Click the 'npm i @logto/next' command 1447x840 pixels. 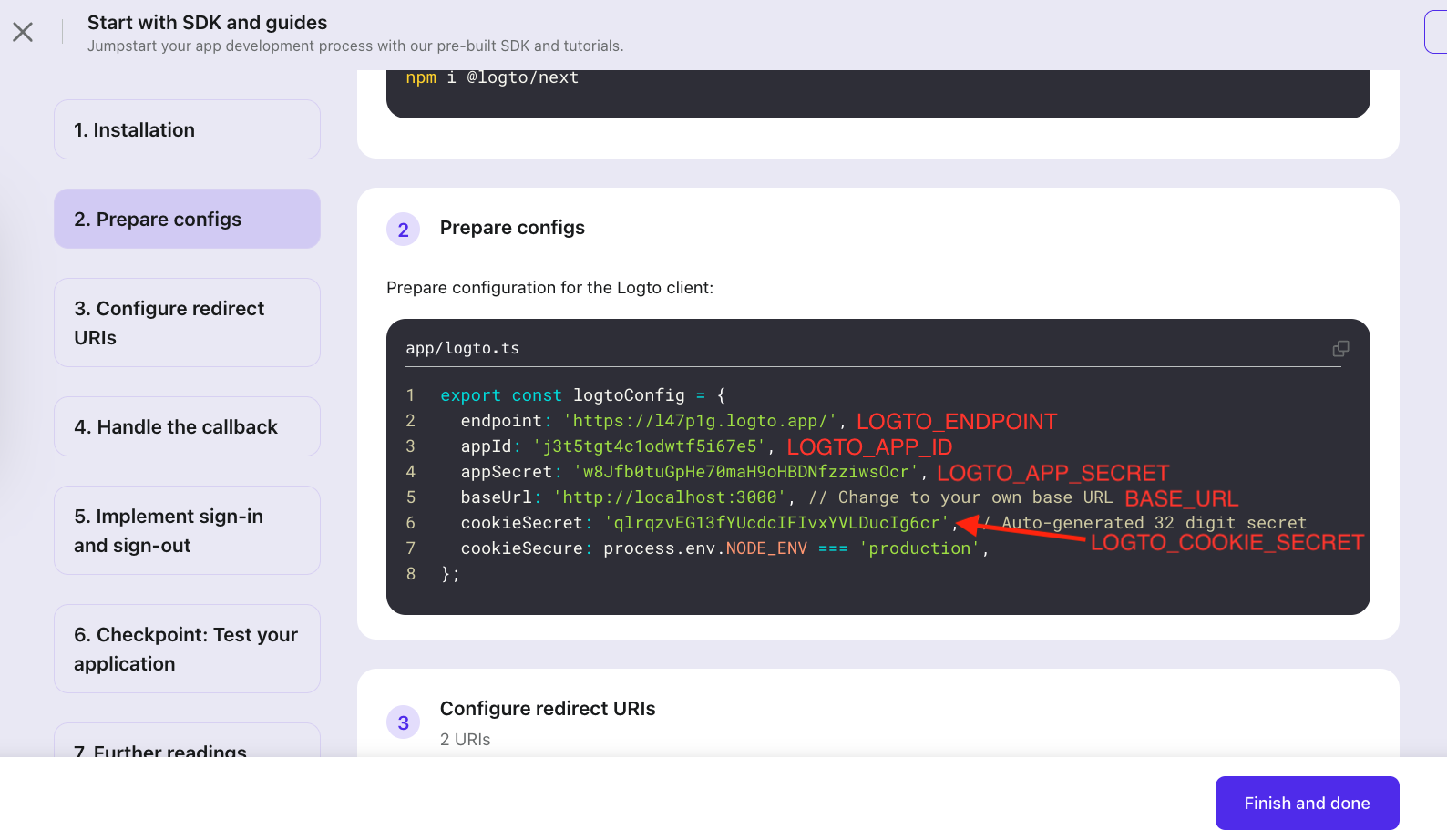[x=492, y=77]
